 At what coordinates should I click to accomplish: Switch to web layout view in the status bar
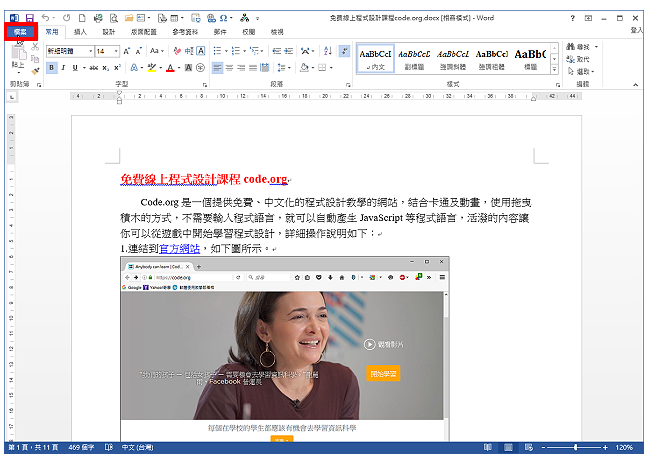529,447
